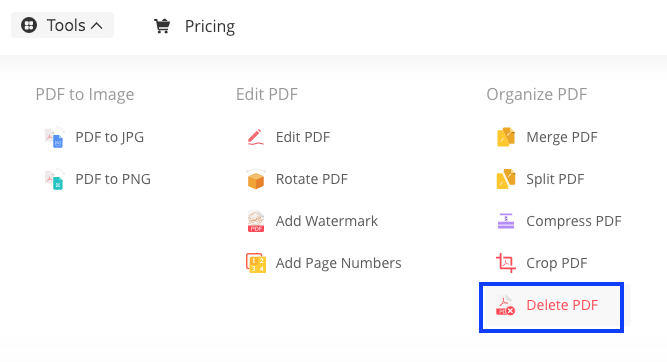The width and height of the screenshot is (667, 362).
Task: Click the Split PDF icon
Action: (506, 179)
